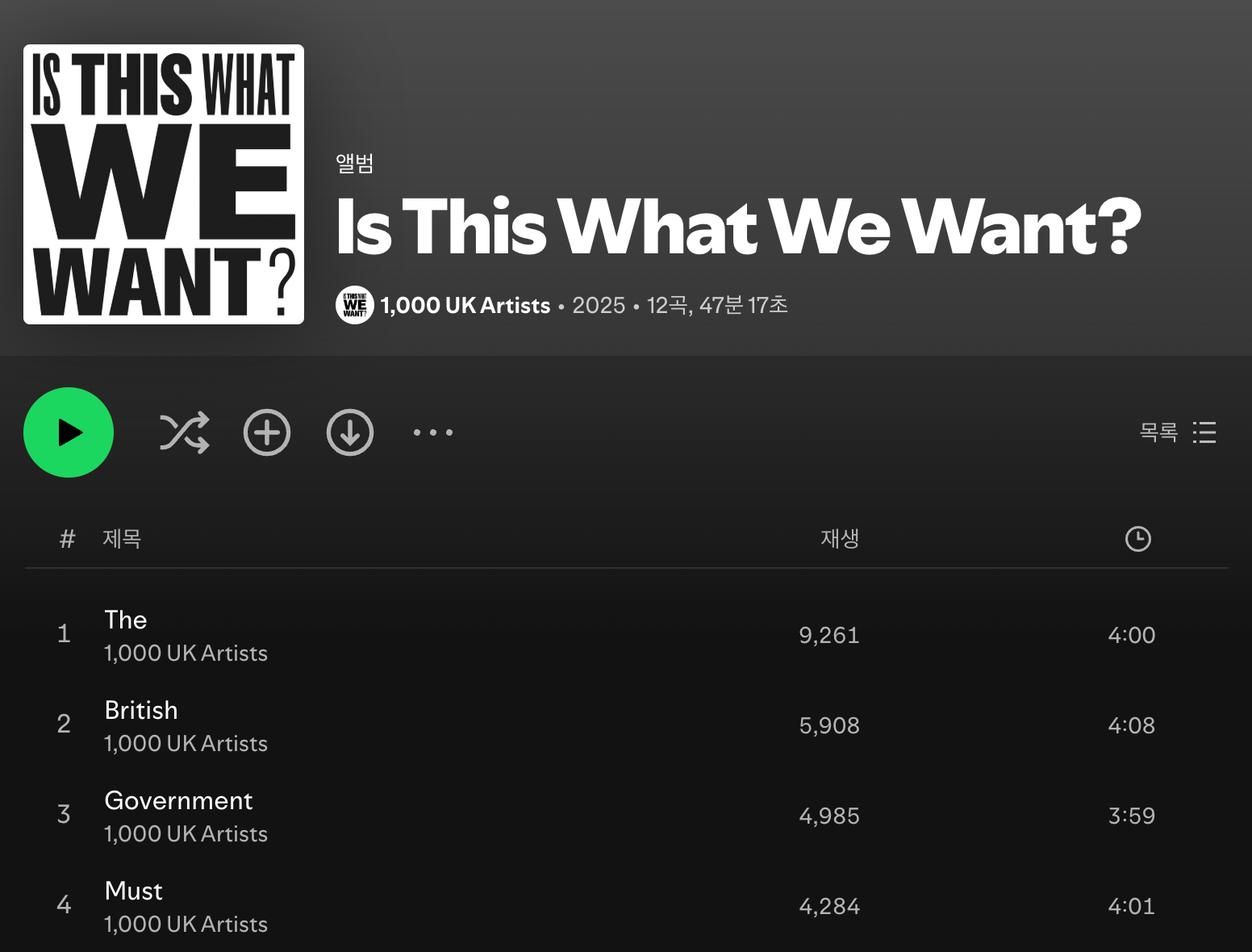Open the album cover artwork
Image resolution: width=1252 pixels, height=952 pixels.
[x=164, y=184]
